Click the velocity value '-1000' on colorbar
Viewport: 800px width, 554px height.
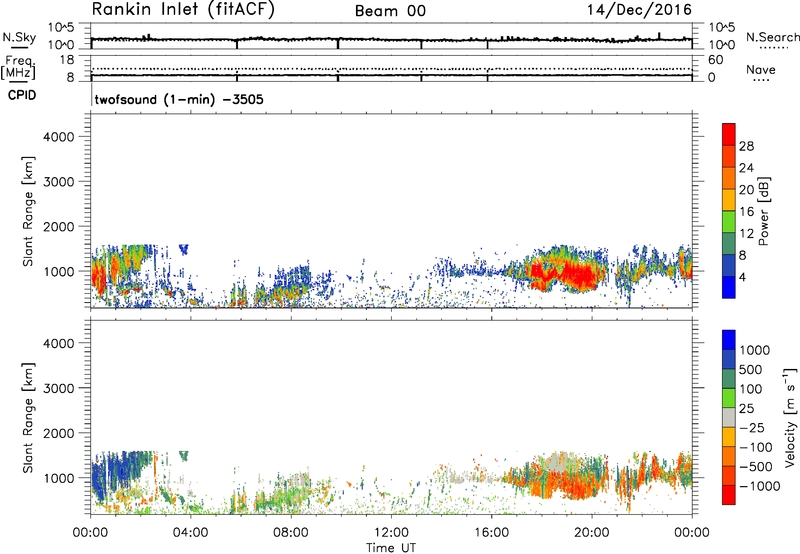(x=760, y=486)
